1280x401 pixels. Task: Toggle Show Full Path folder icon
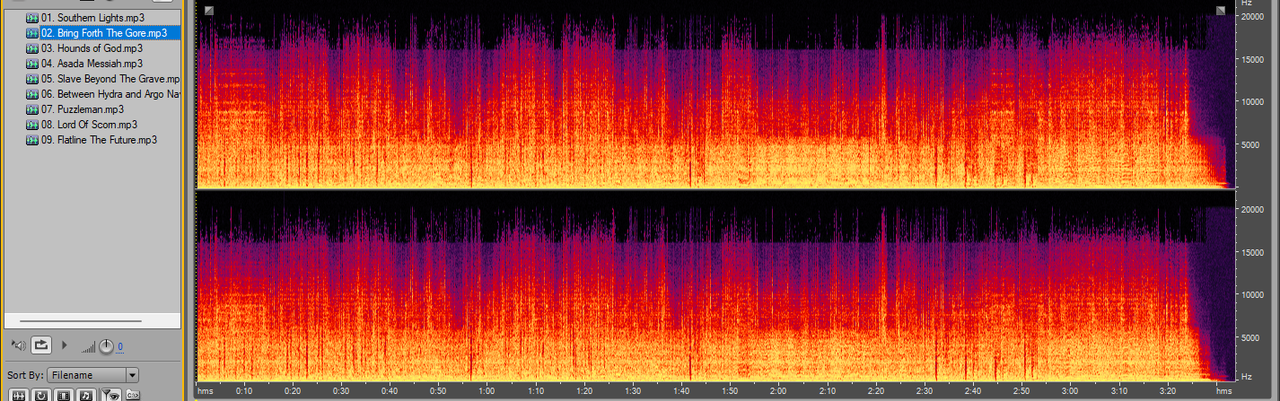click(132, 396)
